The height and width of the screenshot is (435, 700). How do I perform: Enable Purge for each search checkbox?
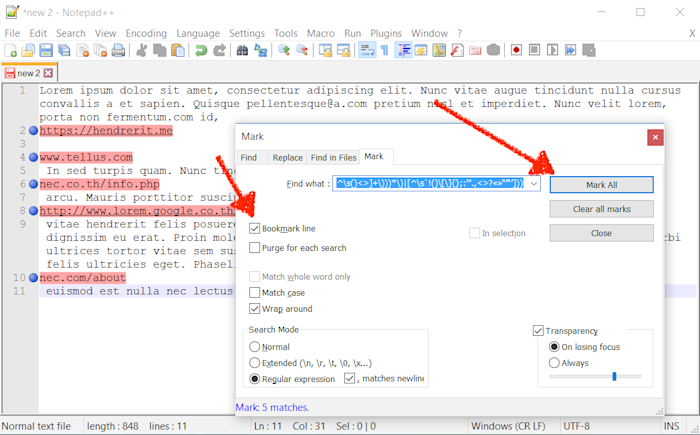coord(254,247)
